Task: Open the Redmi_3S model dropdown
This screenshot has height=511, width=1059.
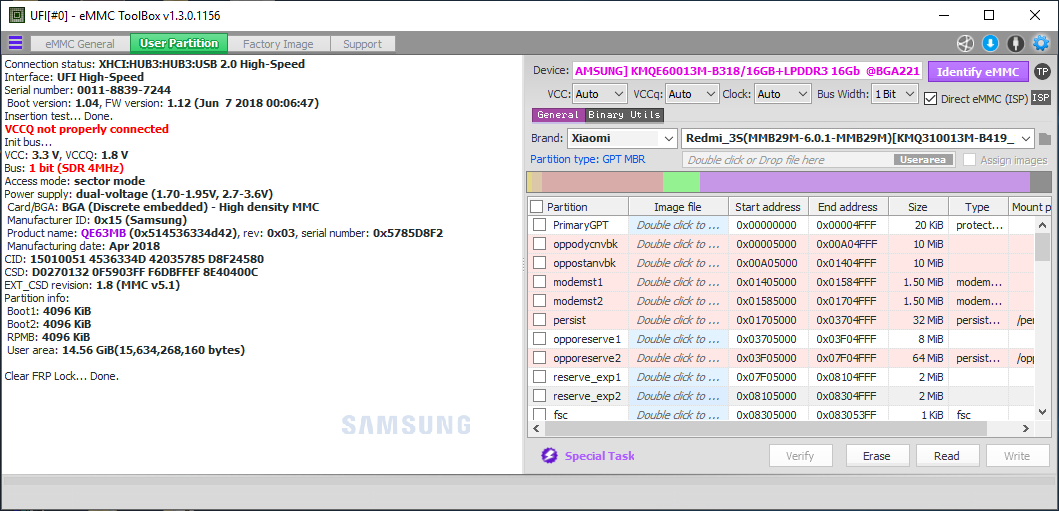Action: 858,138
